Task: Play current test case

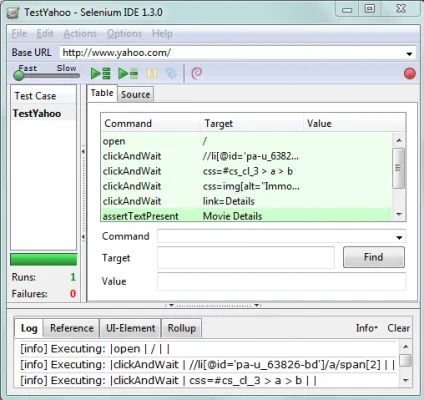Action: click(x=128, y=73)
